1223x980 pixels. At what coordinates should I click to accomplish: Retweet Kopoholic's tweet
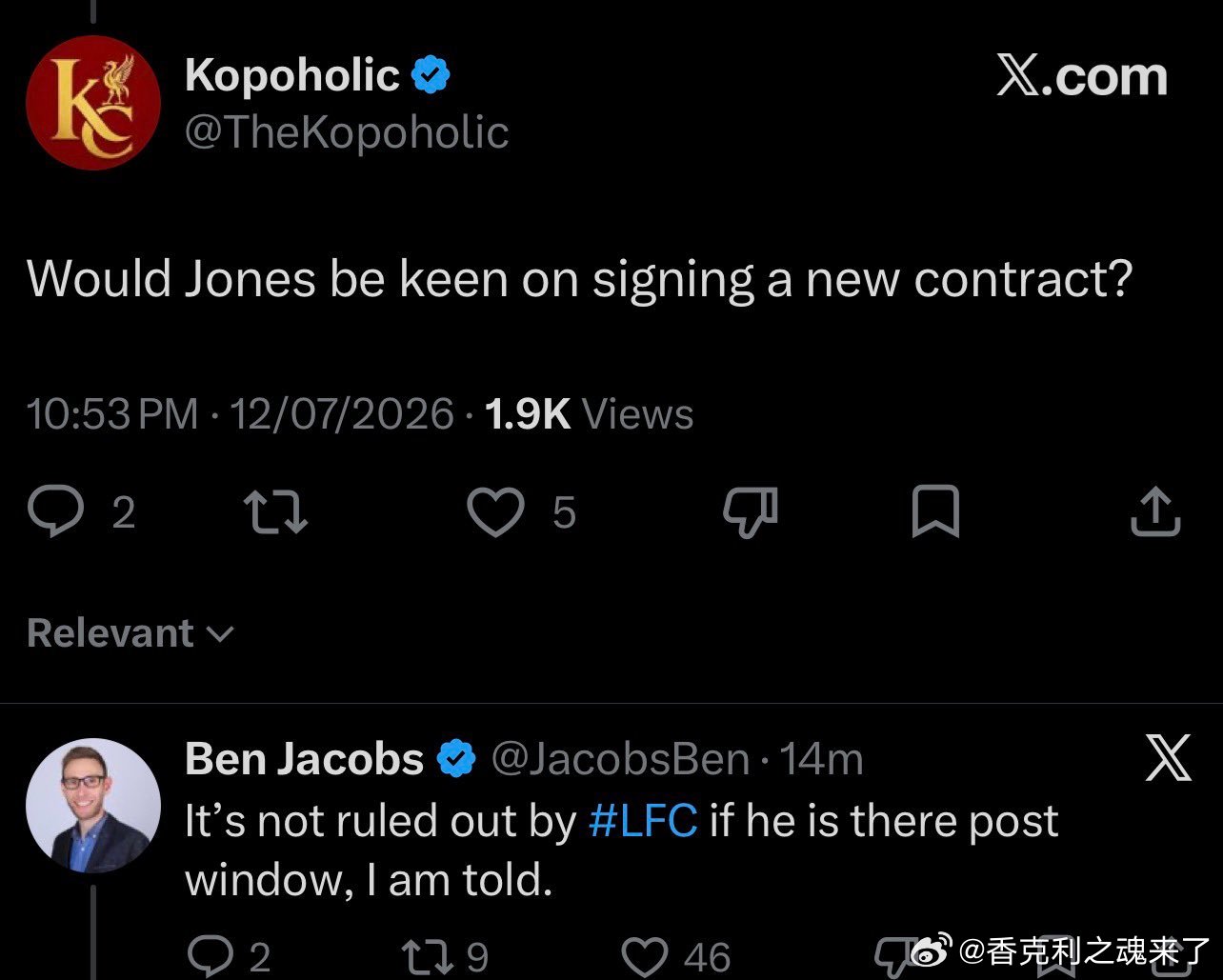click(276, 512)
